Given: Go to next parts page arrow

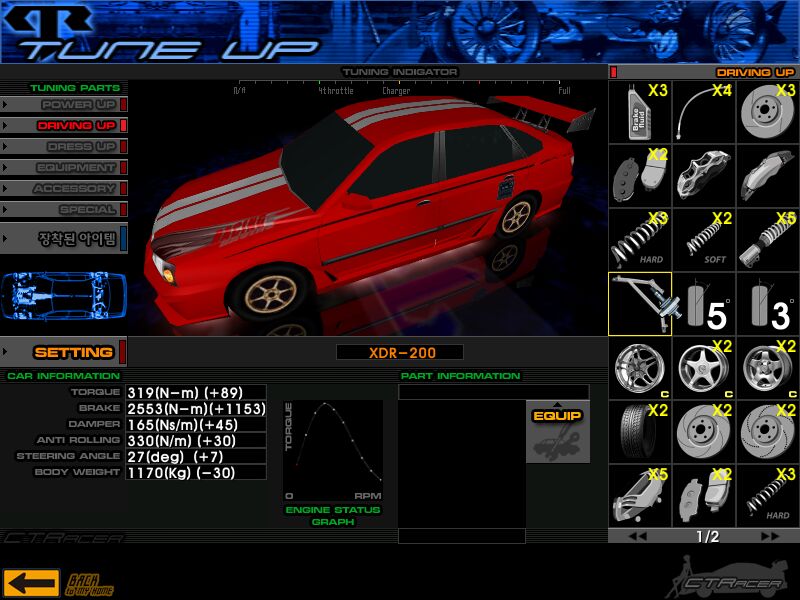Looking at the screenshot, I should tap(769, 536).
